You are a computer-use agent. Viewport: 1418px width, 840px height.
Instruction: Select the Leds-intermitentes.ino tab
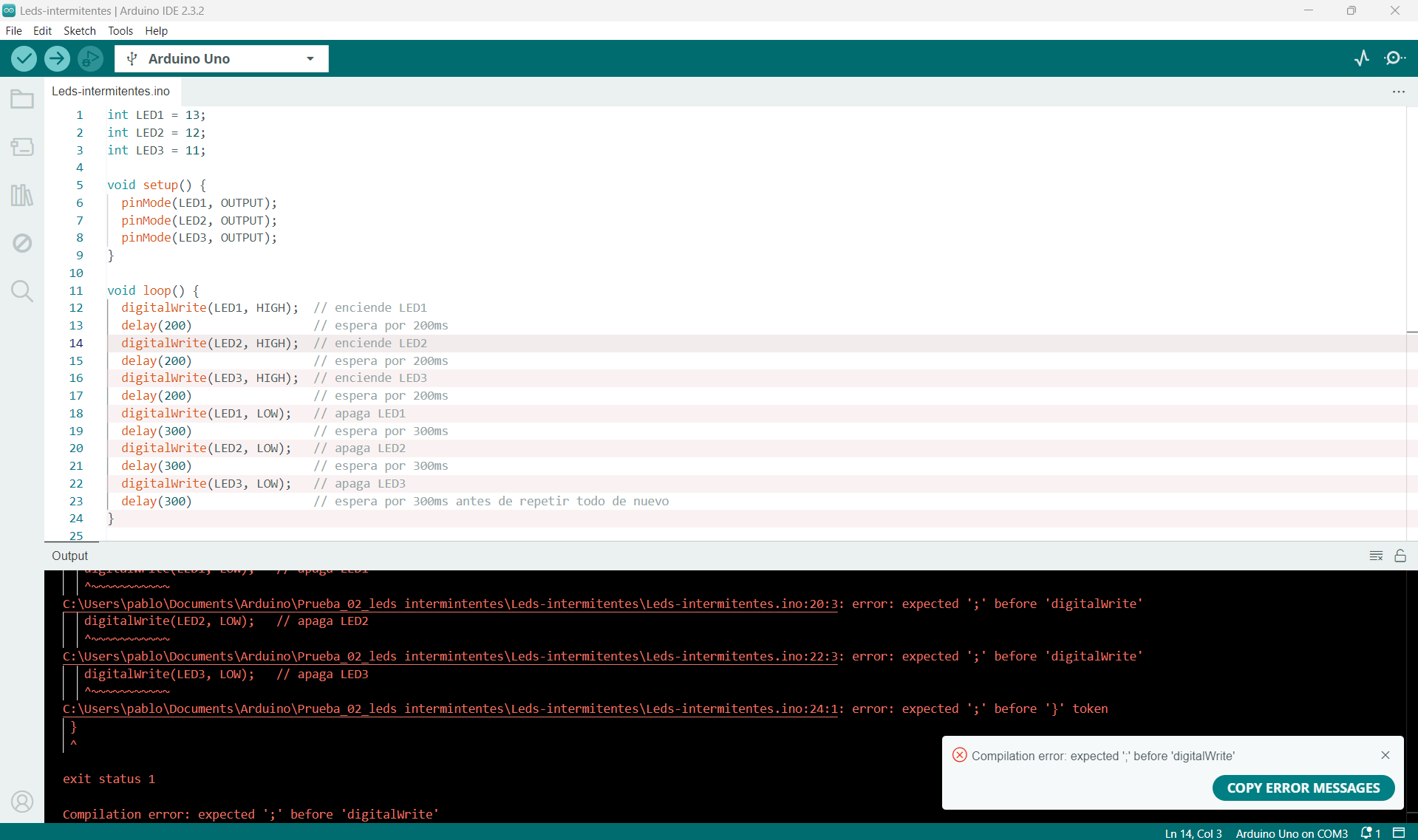[111, 92]
